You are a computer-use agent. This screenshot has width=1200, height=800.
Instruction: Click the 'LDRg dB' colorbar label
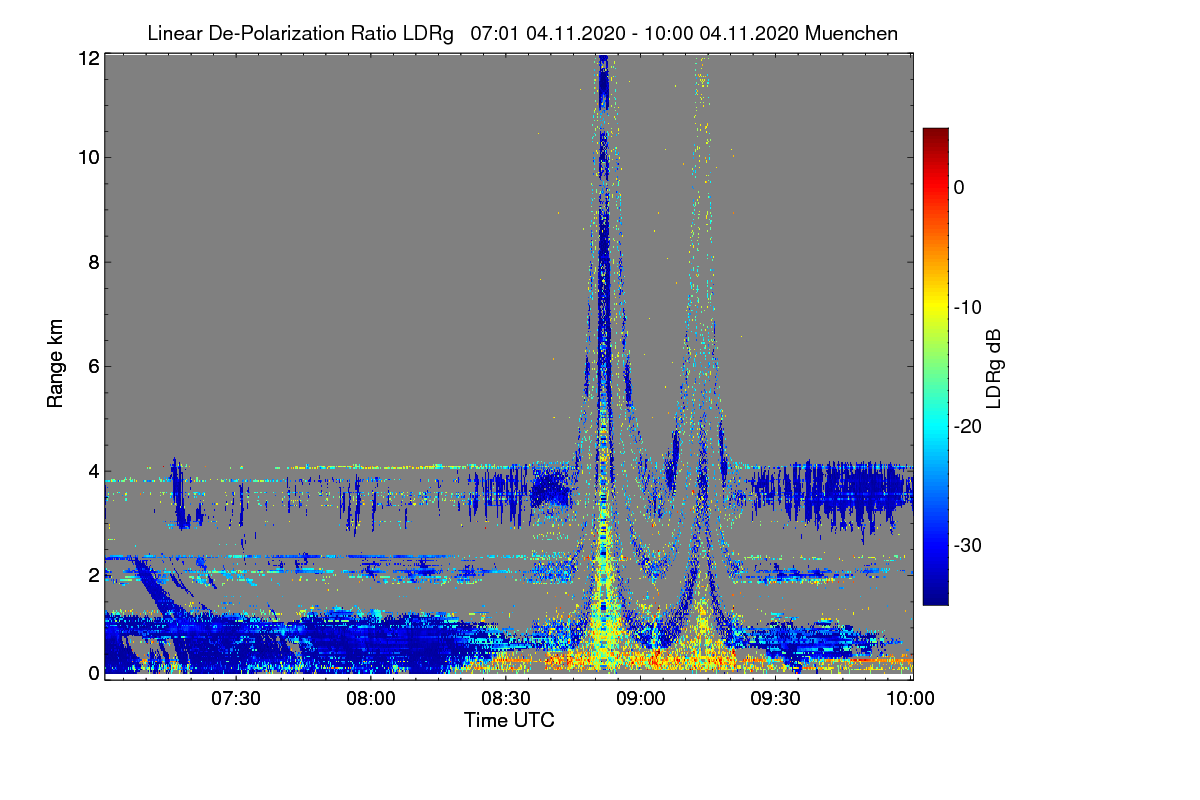[994, 369]
